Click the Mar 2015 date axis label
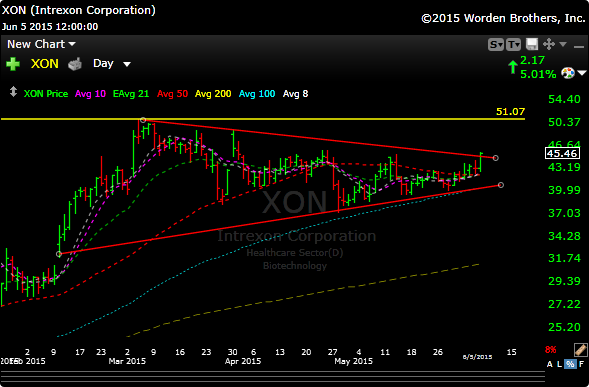589x387 pixels. (x=127, y=361)
